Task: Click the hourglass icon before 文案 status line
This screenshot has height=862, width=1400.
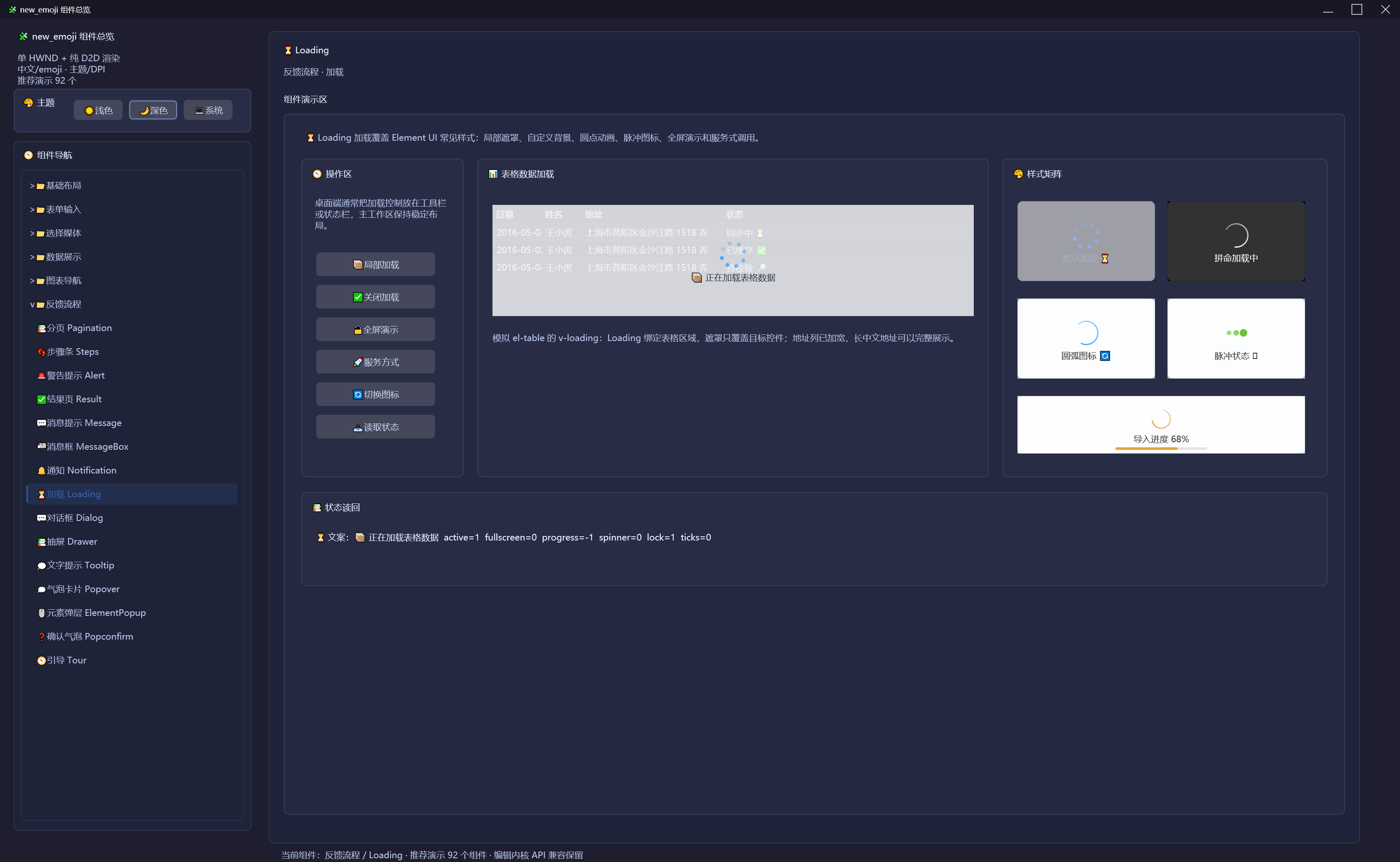Action: pyautogui.click(x=320, y=537)
